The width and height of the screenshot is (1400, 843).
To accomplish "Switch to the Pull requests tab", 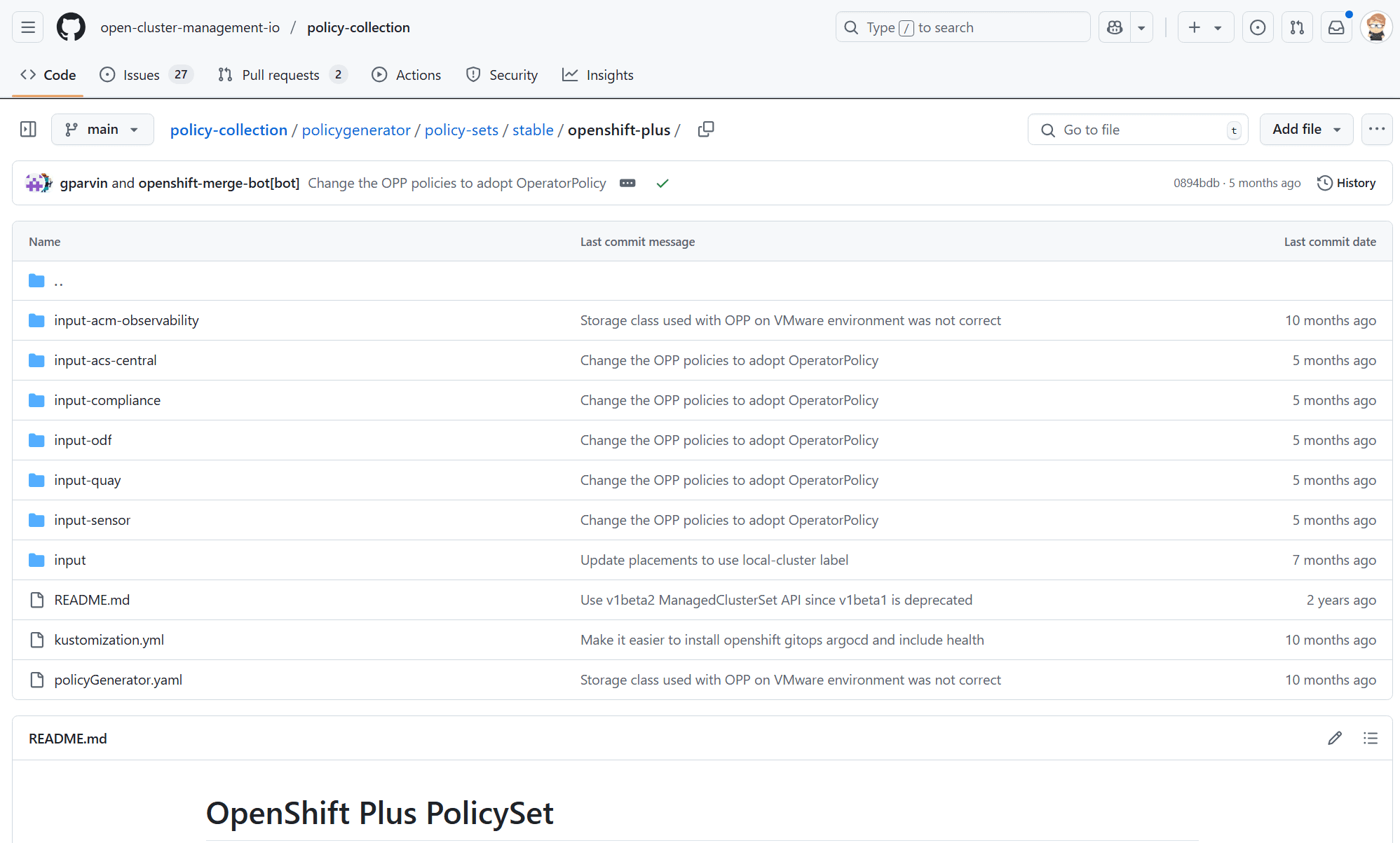I will click(283, 75).
